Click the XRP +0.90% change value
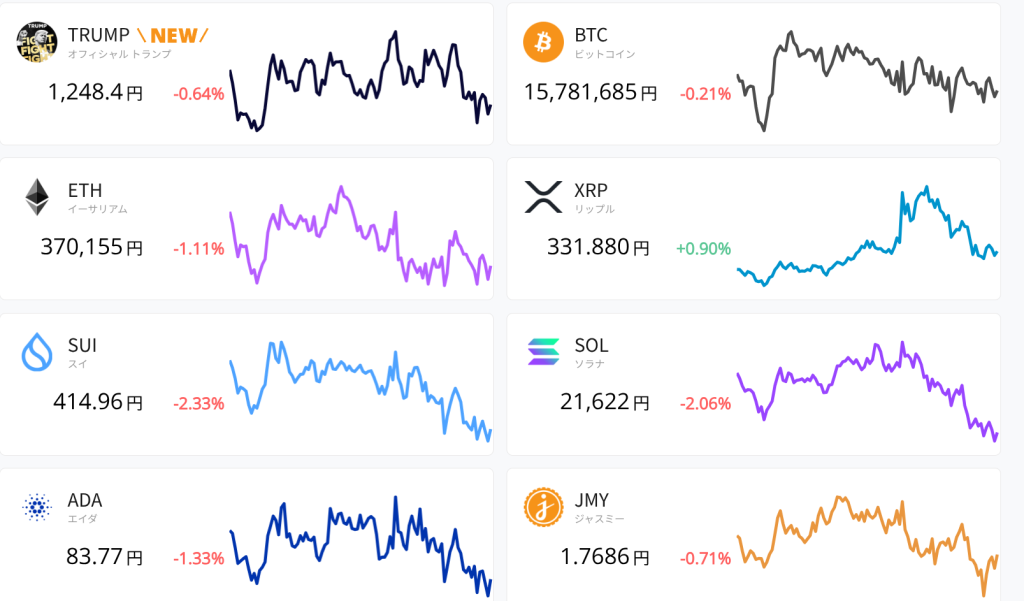Viewport: 1024px width, 601px height. tap(704, 249)
